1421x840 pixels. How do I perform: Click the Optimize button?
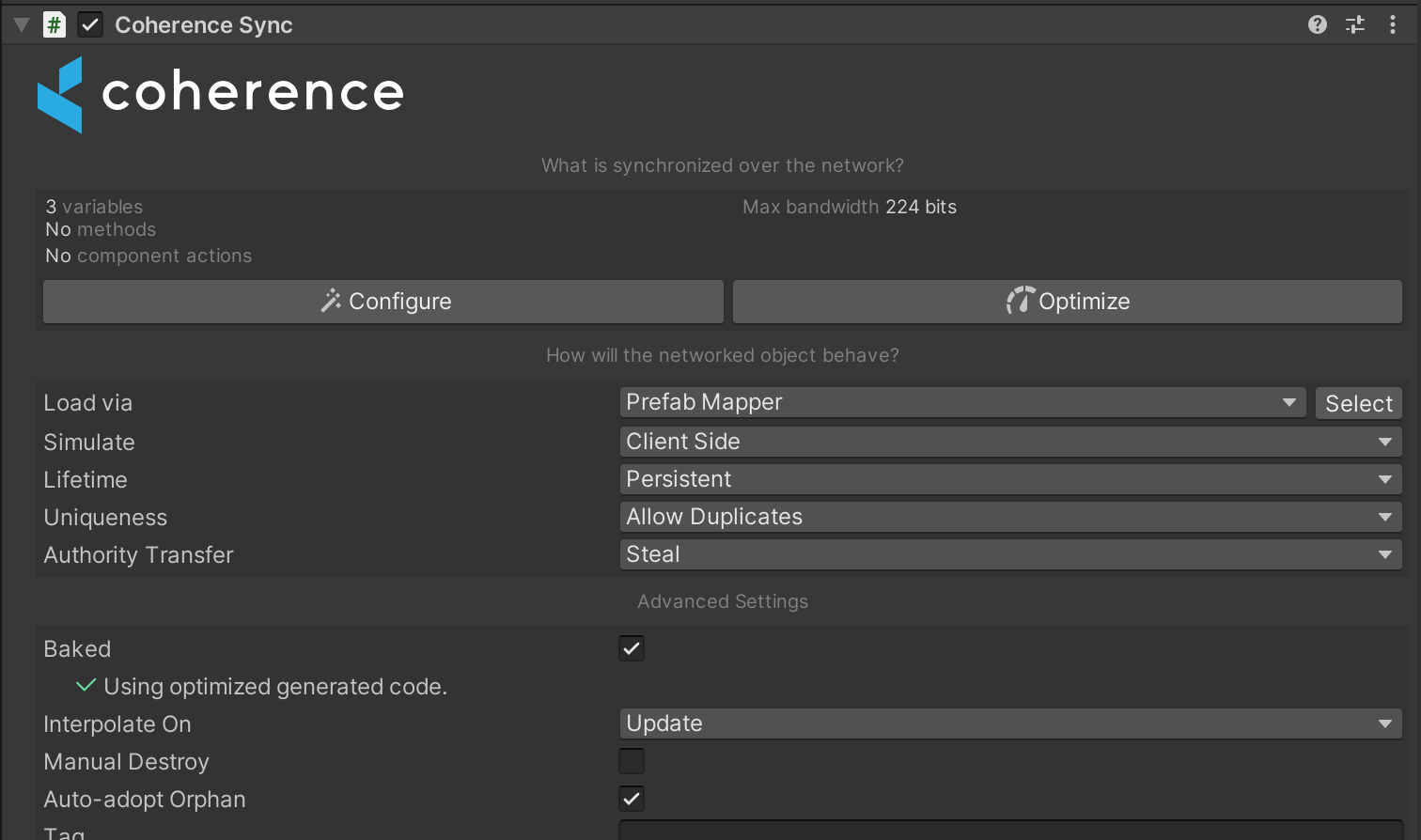pos(1067,302)
